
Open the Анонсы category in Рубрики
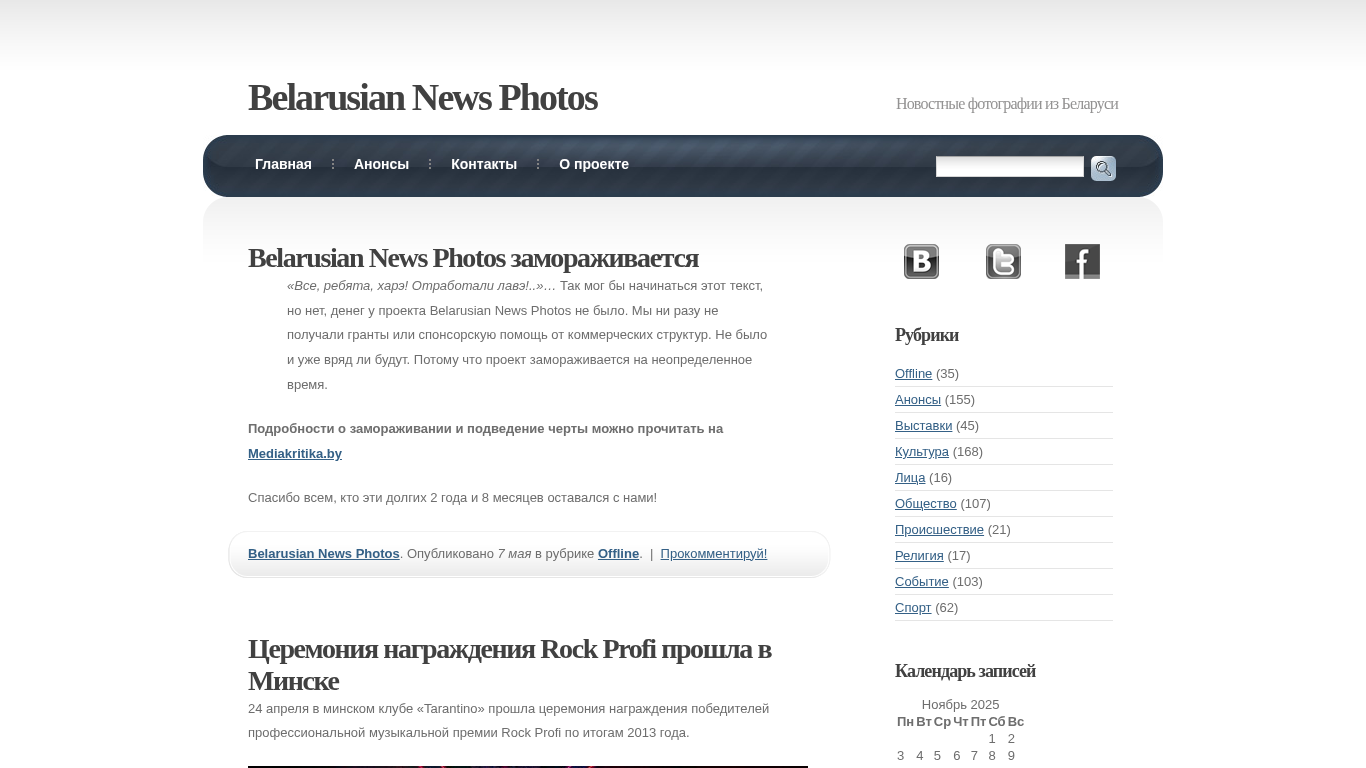coord(918,399)
